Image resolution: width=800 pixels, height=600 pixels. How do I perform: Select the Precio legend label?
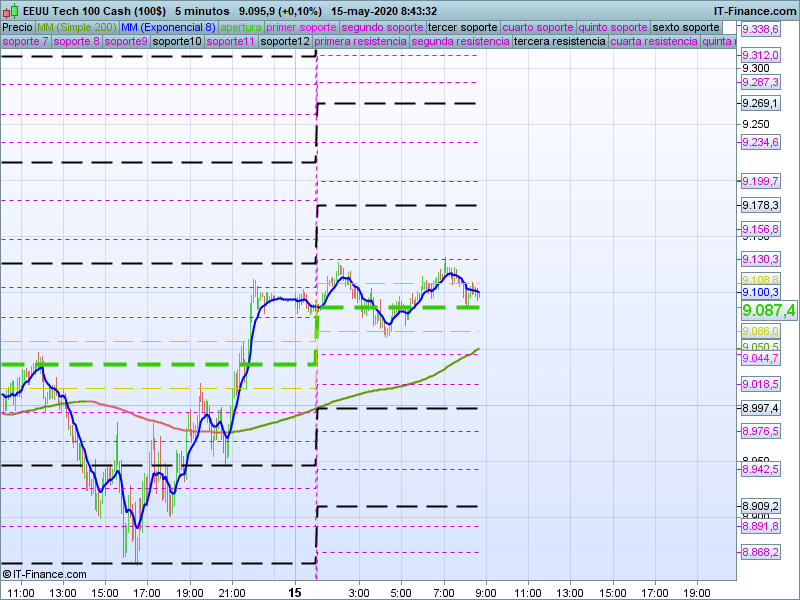click(x=17, y=27)
